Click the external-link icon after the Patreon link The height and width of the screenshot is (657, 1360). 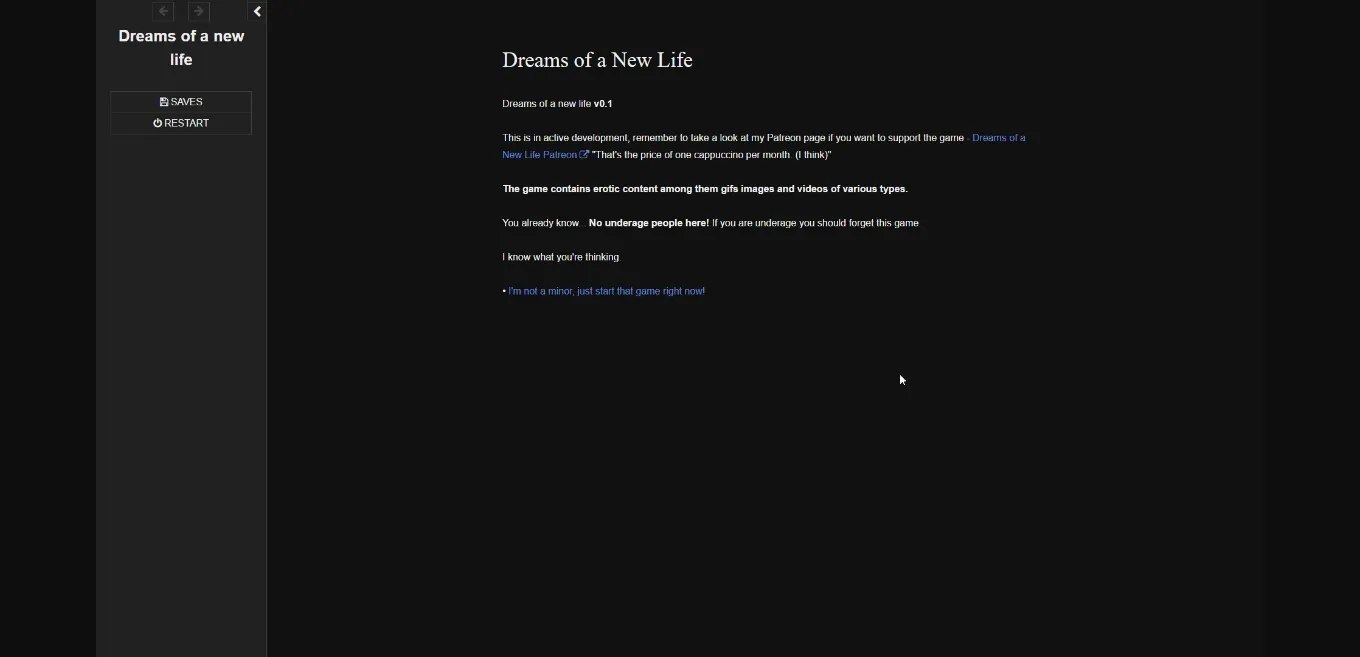[585, 154]
